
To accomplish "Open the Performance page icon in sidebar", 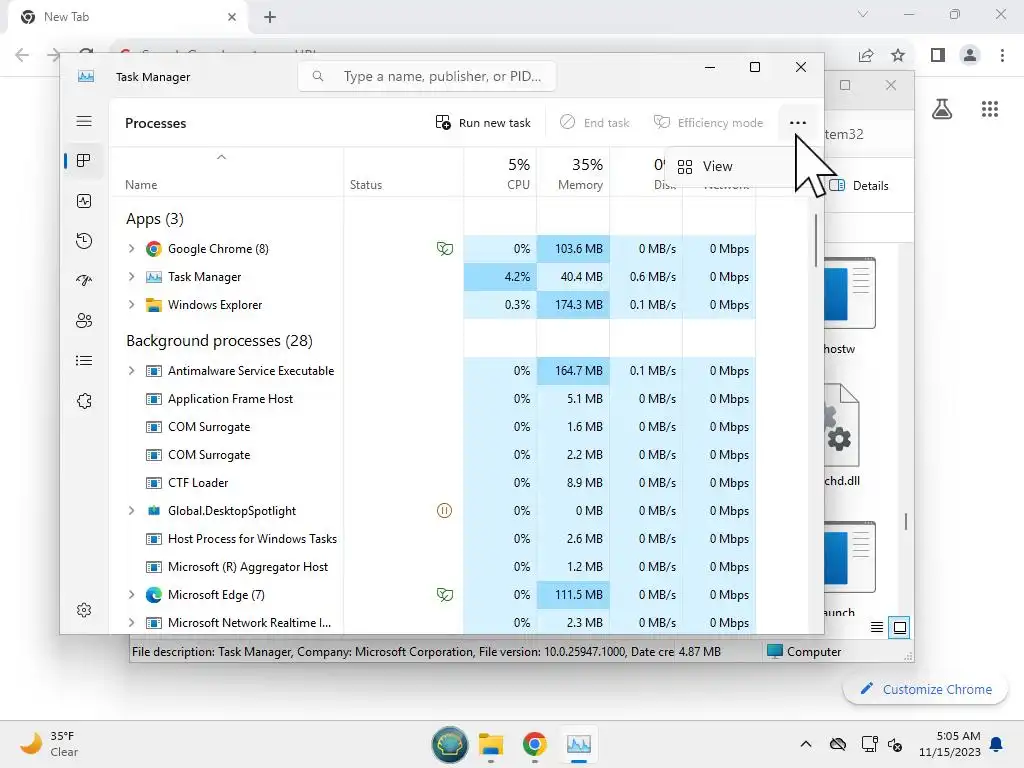I will coord(84,201).
